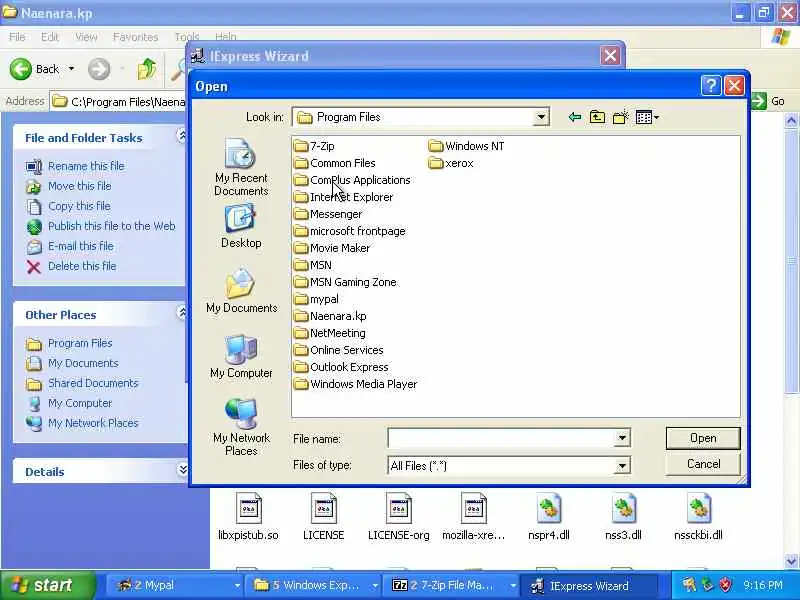Click the Start button
The image size is (800, 600).
47,585
